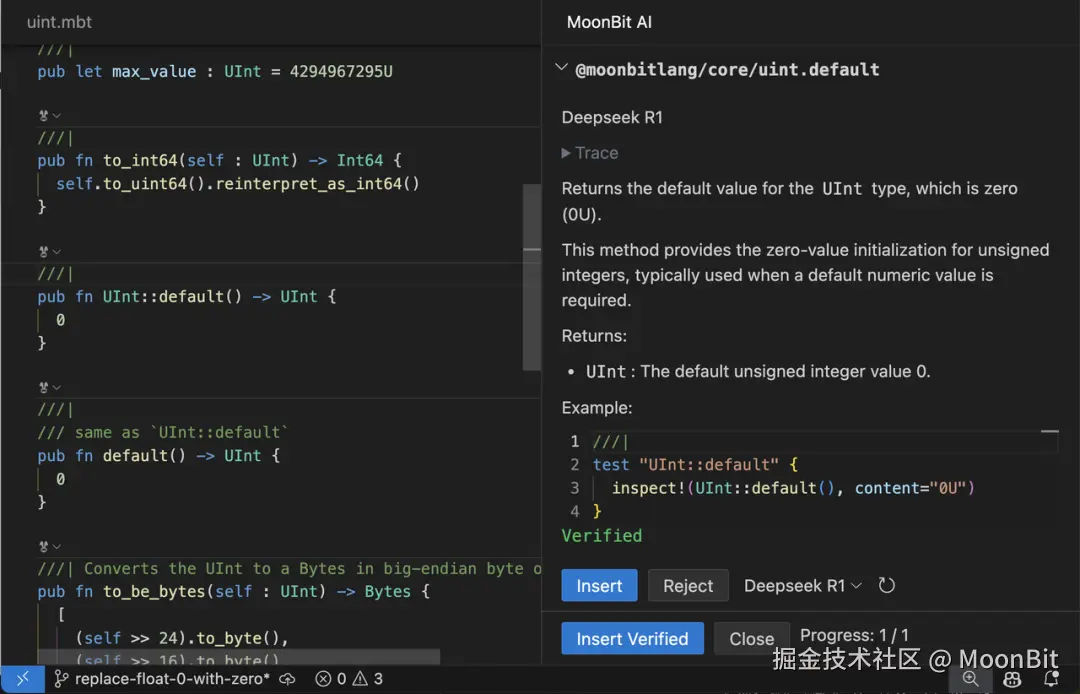Viewport: 1080px width, 694px height.
Task: Click the MoonBit AI icon above 'same as' comment
Action: click(x=44, y=388)
